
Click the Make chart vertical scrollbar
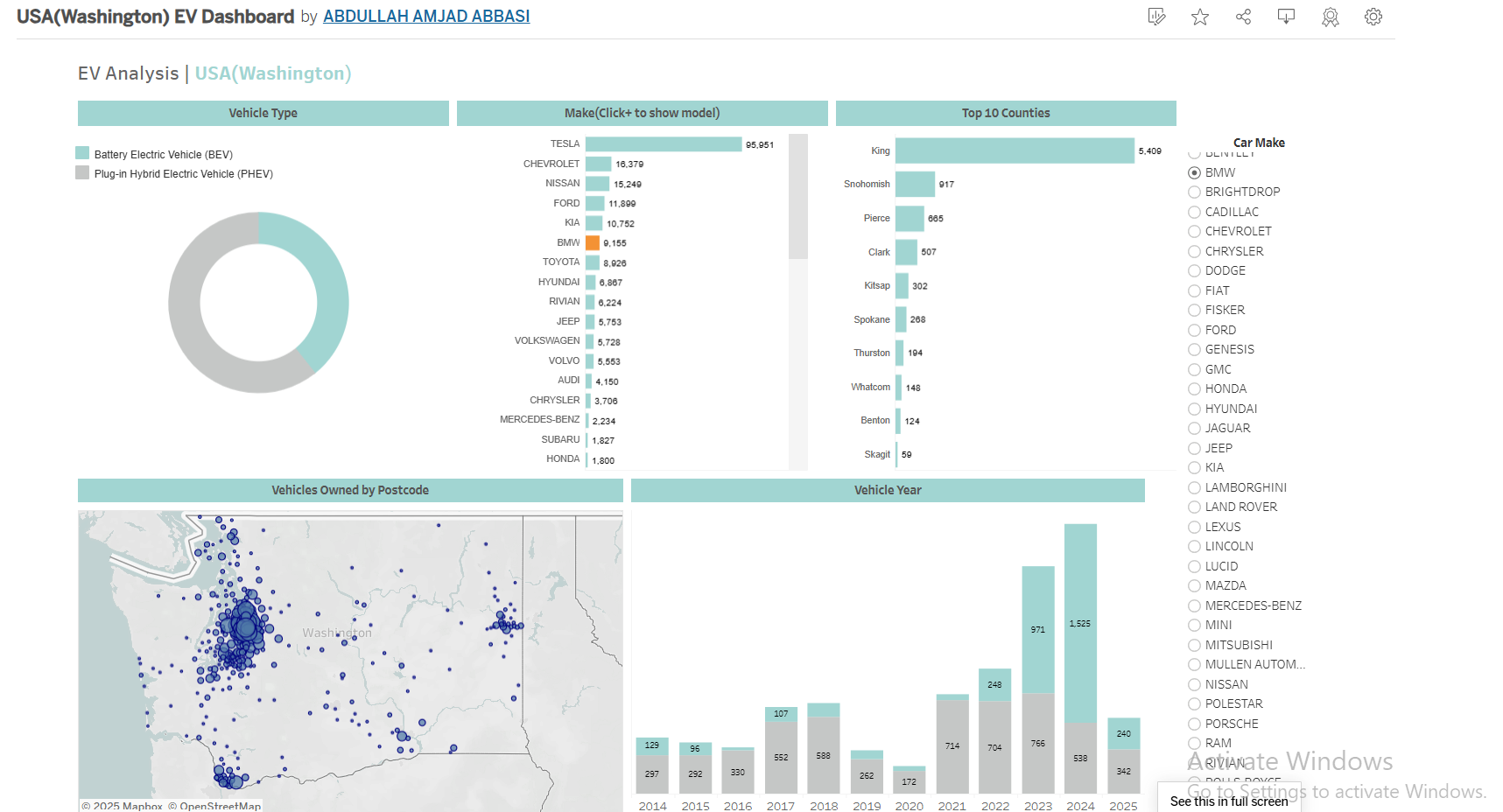point(797,197)
